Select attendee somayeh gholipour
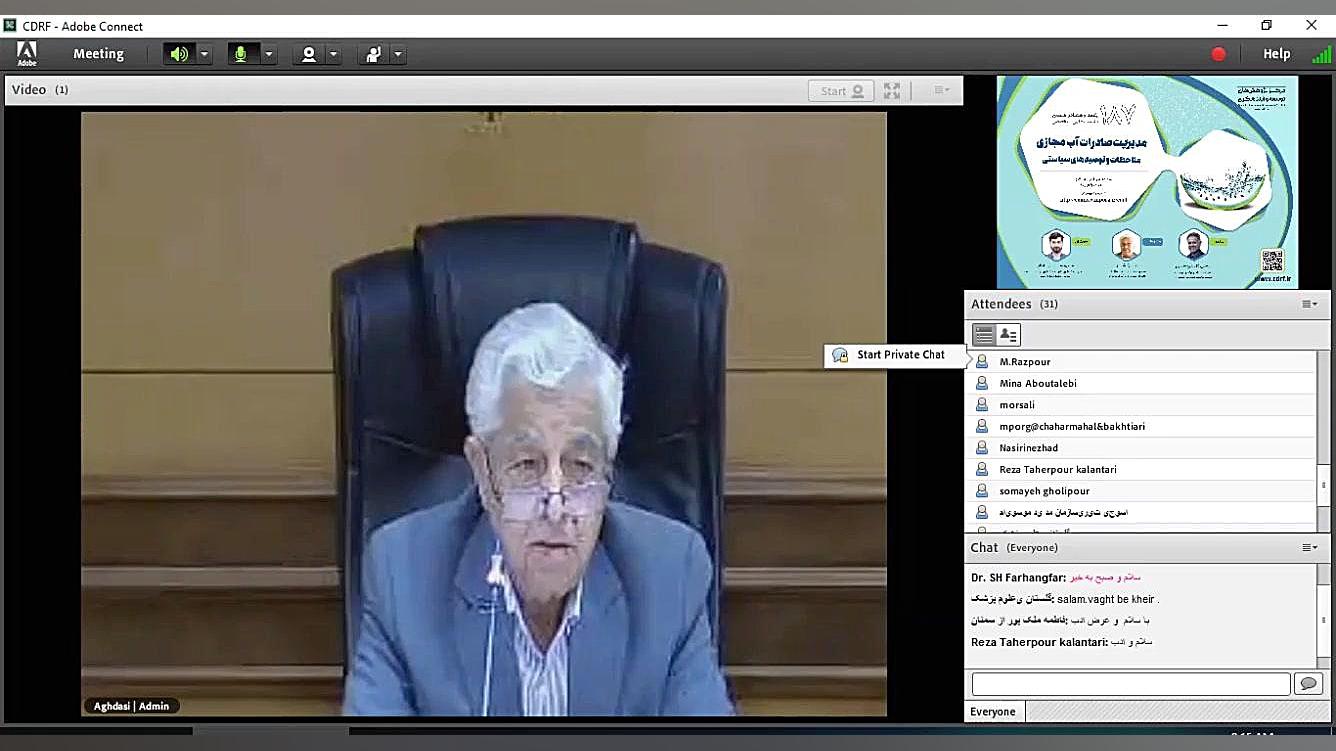Image resolution: width=1336 pixels, height=751 pixels. tap(1142, 491)
